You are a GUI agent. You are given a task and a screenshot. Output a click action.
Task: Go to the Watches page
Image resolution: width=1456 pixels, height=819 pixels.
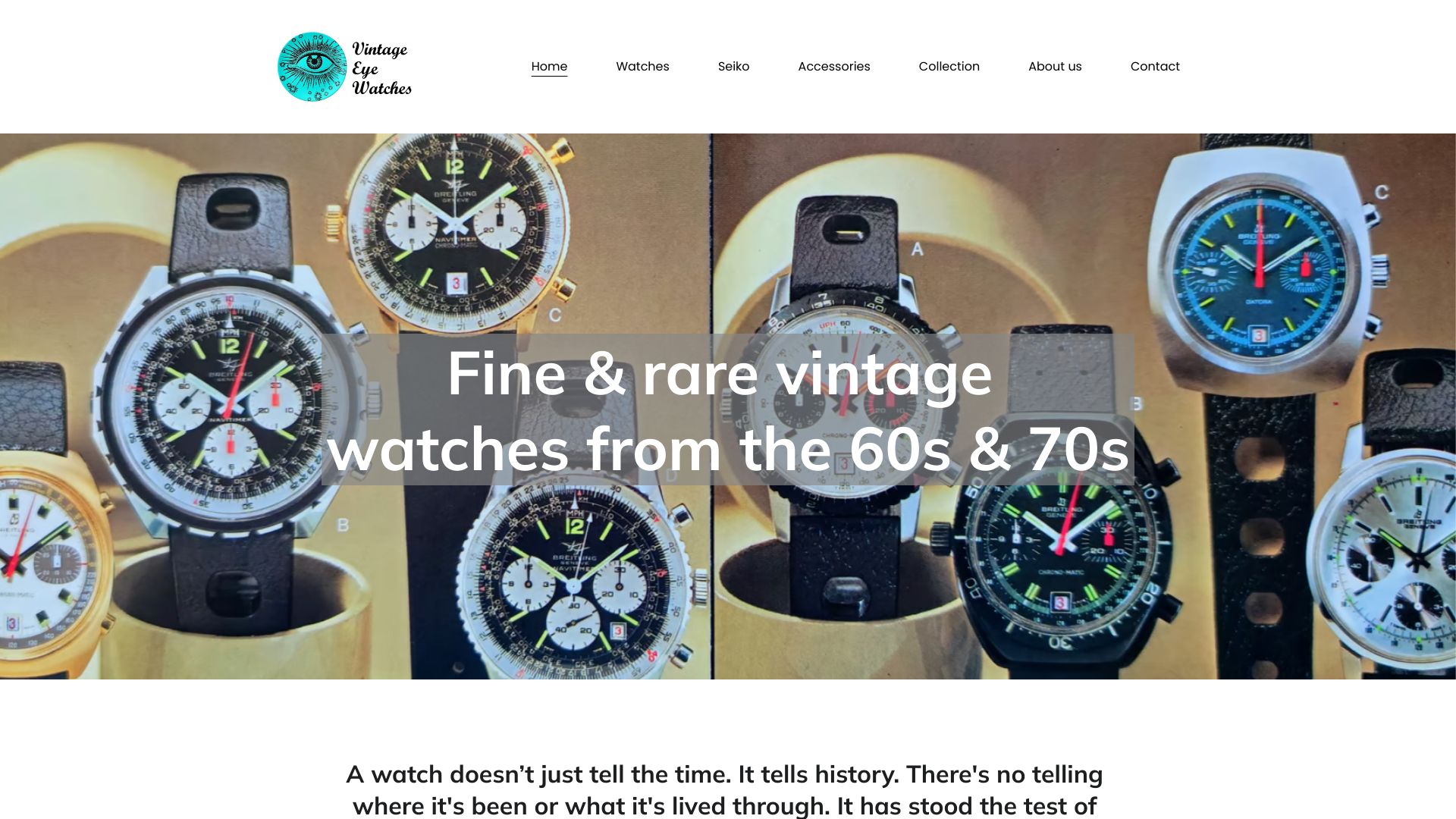click(x=642, y=67)
